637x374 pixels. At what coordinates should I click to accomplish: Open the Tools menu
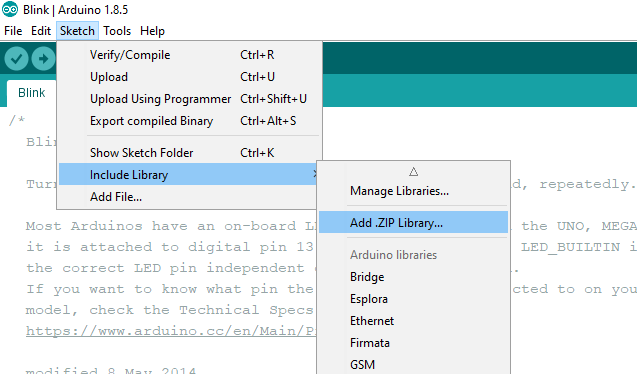click(117, 31)
